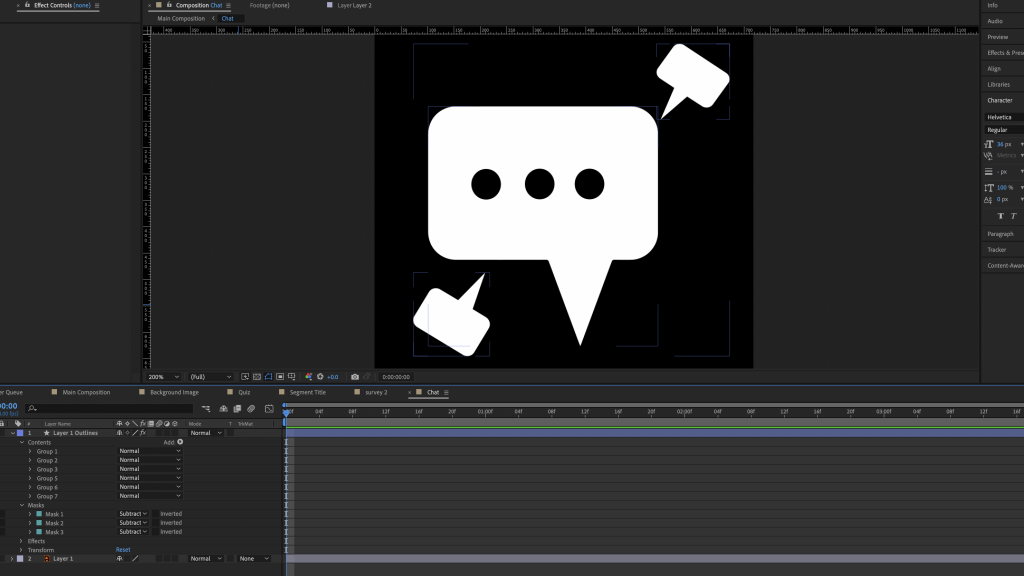1024x576 pixels.
Task: Toggle Inverted checkbox for Mask 2
Action: 155,523
